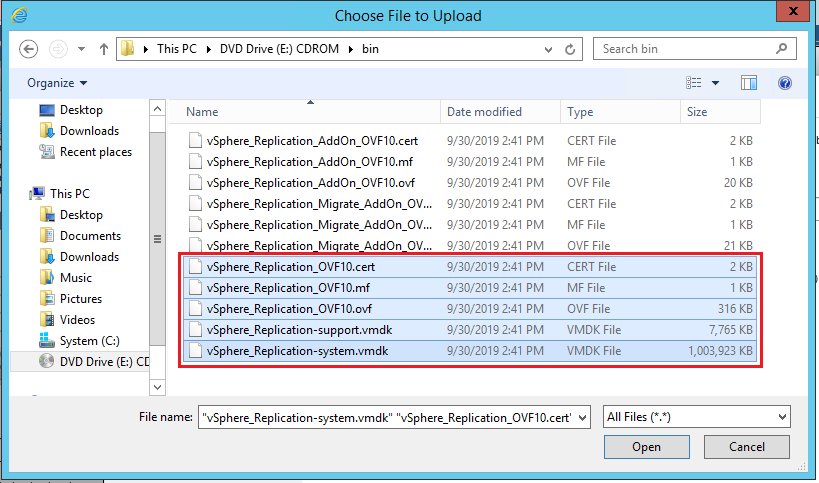Click the Back navigation arrow

pyautogui.click(x=29, y=49)
